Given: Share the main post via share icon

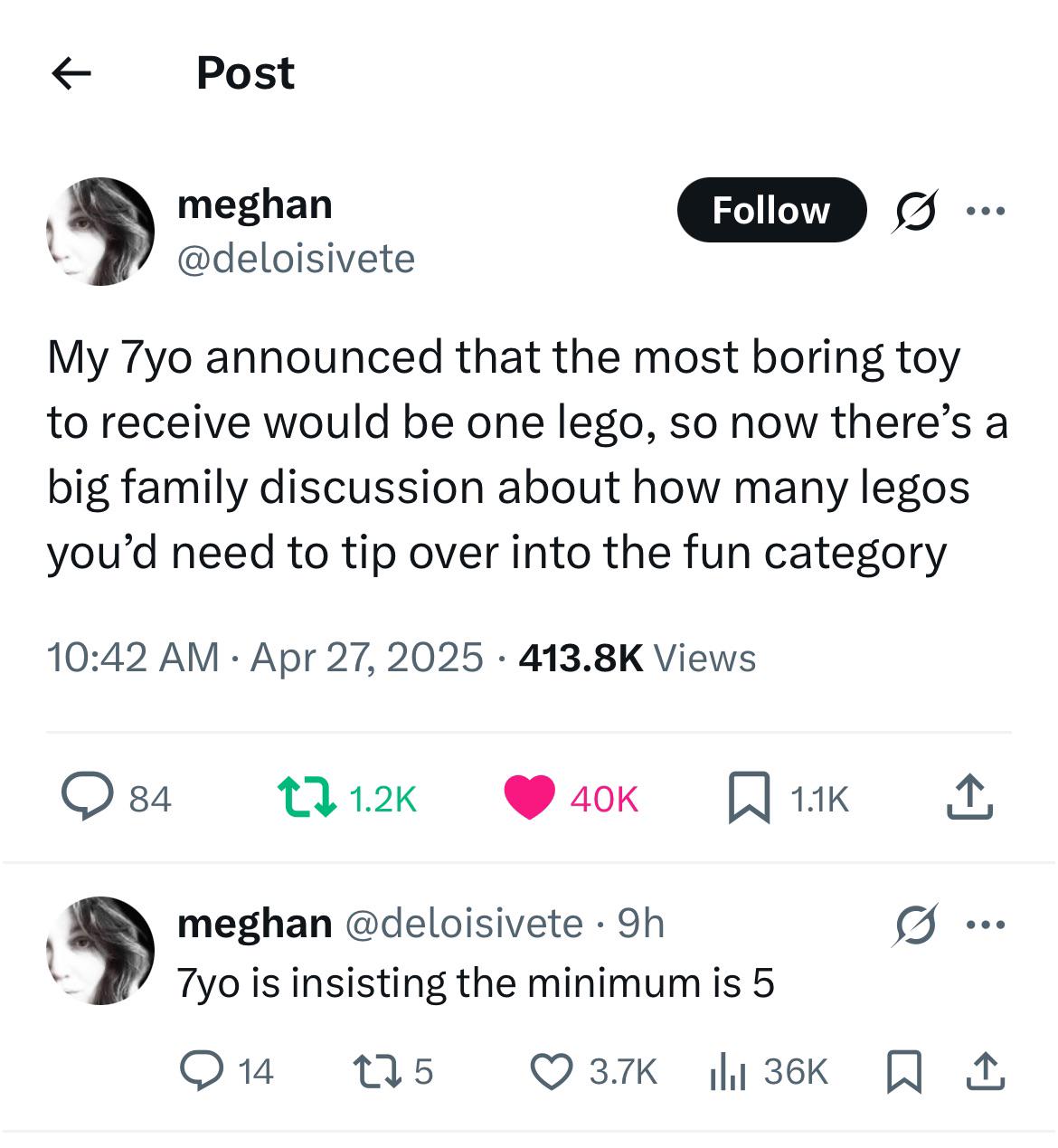Looking at the screenshot, I should pyautogui.click(x=969, y=798).
